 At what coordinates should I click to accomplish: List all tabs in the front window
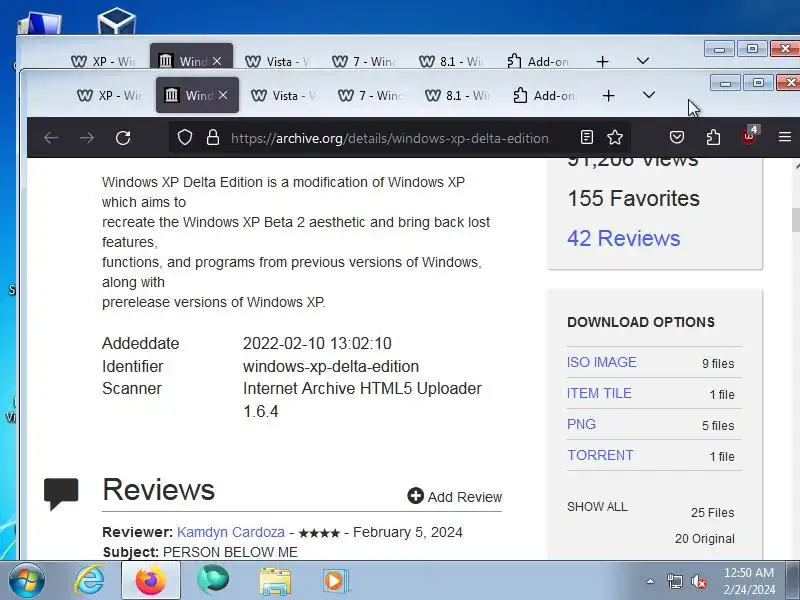(x=648, y=95)
